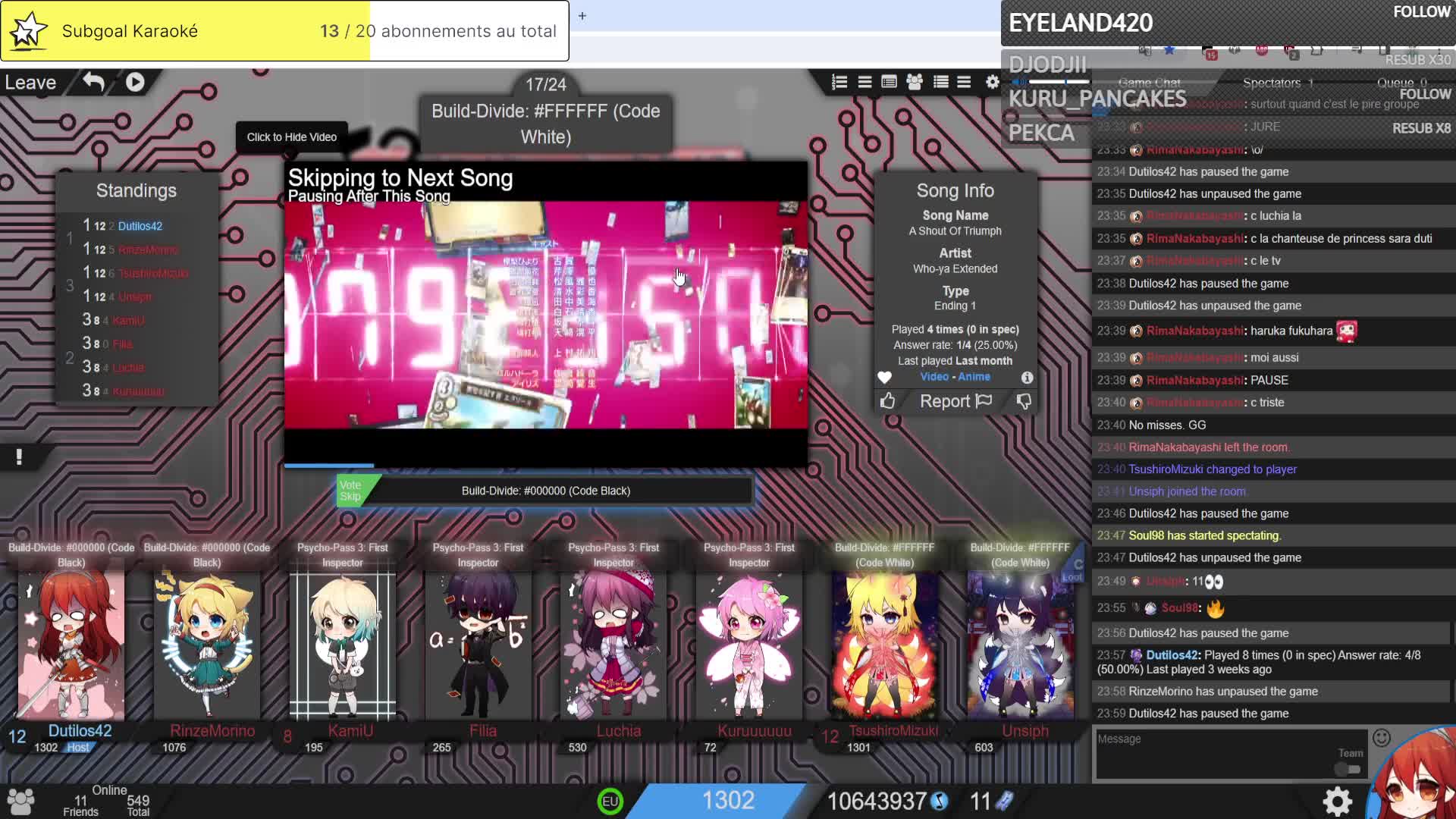Report the current song
Viewport: 1456px width, 819px height.
(x=955, y=401)
